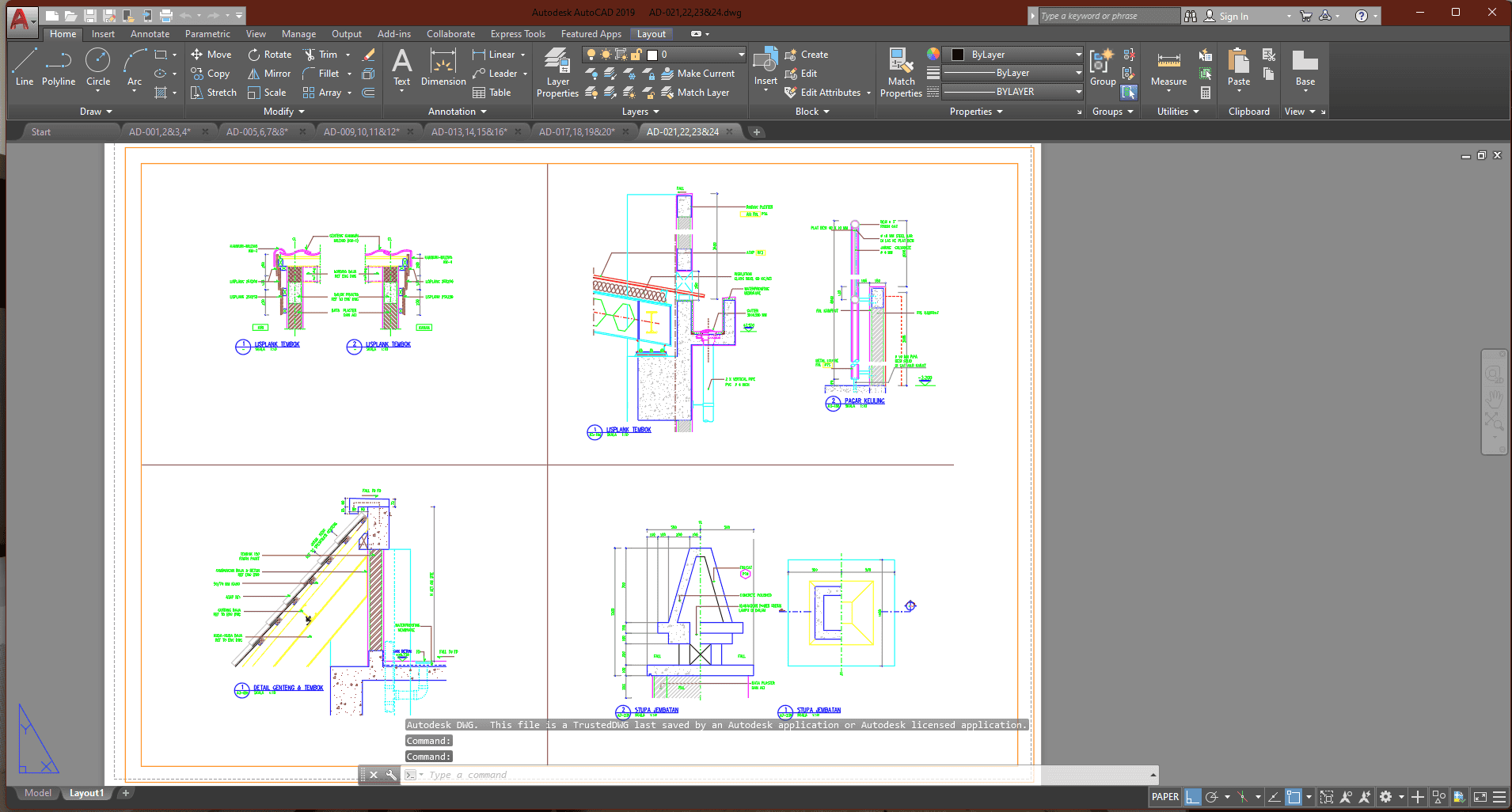The width and height of the screenshot is (1512, 812).
Task: Open the layer name dropdown
Action: pyautogui.click(x=741, y=55)
